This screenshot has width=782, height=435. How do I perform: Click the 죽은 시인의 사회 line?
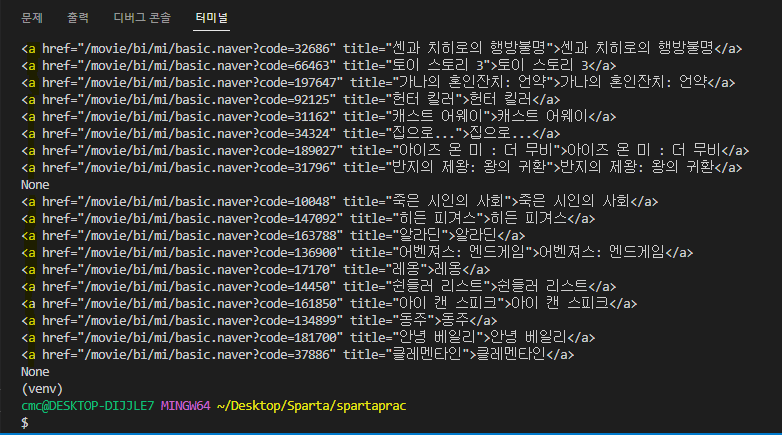pyautogui.click(x=340, y=202)
